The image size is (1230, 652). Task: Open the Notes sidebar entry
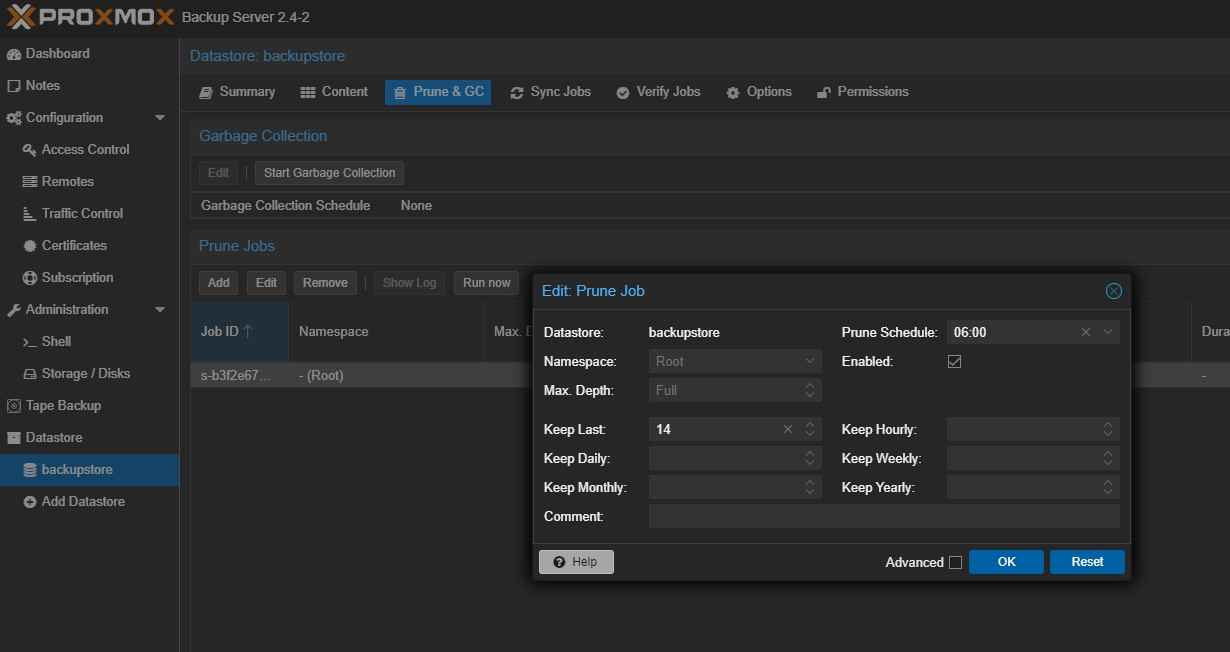point(42,86)
